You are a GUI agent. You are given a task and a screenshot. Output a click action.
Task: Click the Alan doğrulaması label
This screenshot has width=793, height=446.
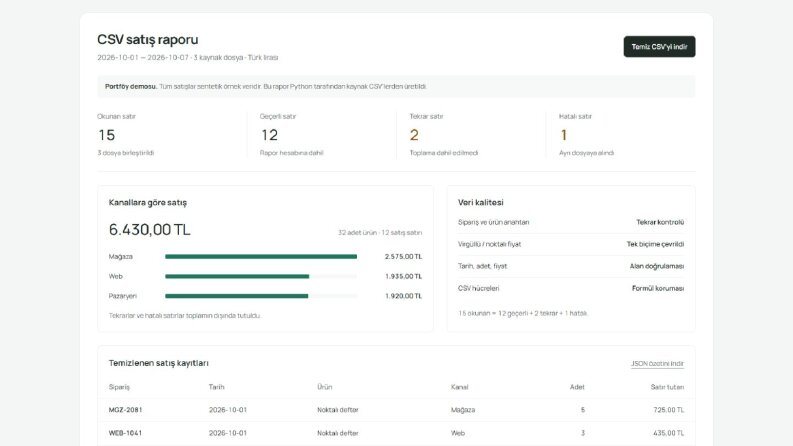[657, 266]
